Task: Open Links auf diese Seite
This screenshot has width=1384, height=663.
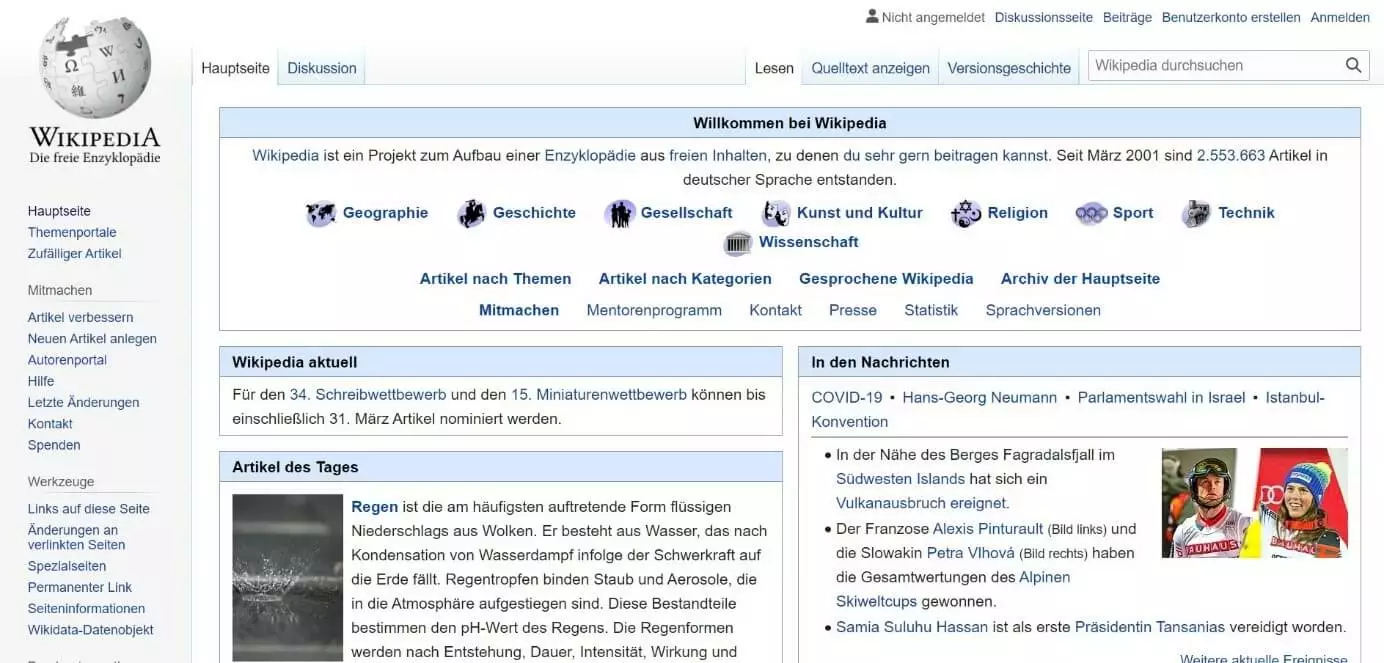Action: (x=88, y=508)
